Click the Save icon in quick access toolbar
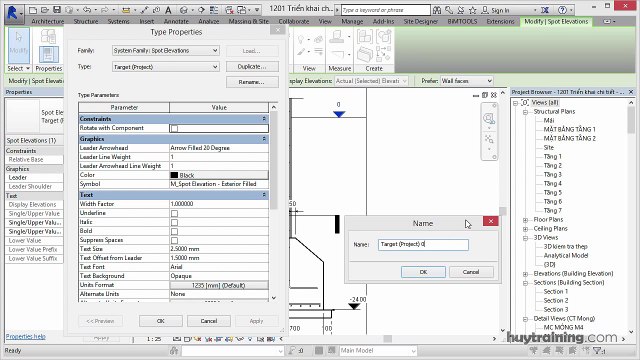 coord(57,10)
